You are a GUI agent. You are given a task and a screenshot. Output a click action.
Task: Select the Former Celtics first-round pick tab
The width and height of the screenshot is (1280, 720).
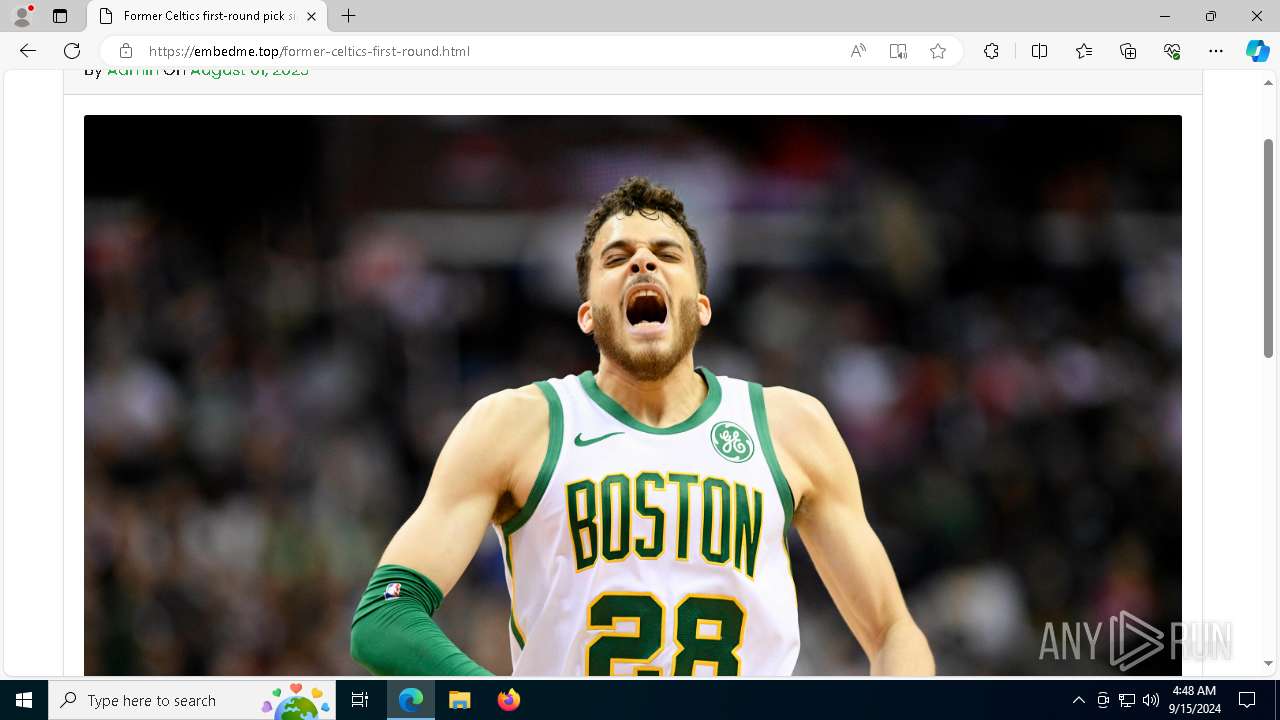point(208,16)
